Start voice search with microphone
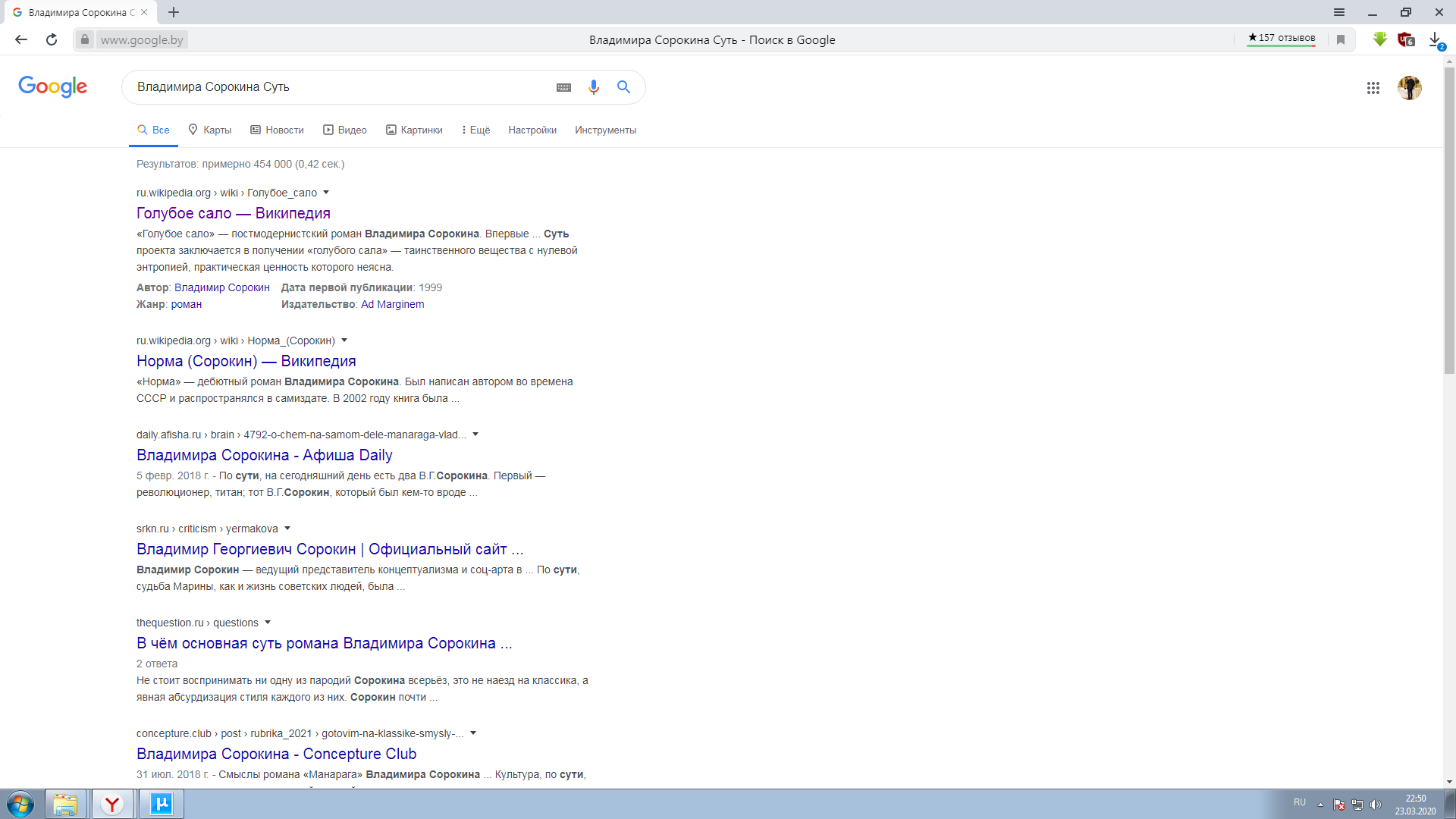Image resolution: width=1456 pixels, height=819 pixels. (x=594, y=87)
